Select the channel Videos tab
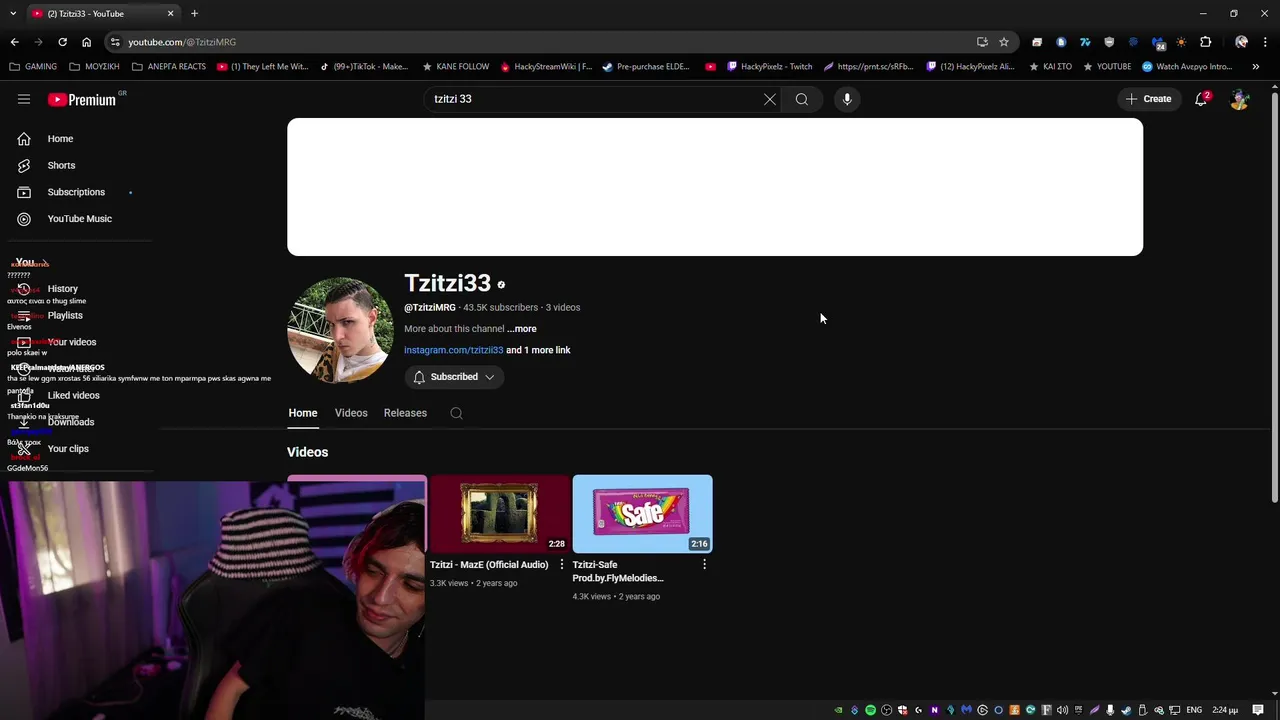This screenshot has width=1280, height=720. pyautogui.click(x=351, y=413)
